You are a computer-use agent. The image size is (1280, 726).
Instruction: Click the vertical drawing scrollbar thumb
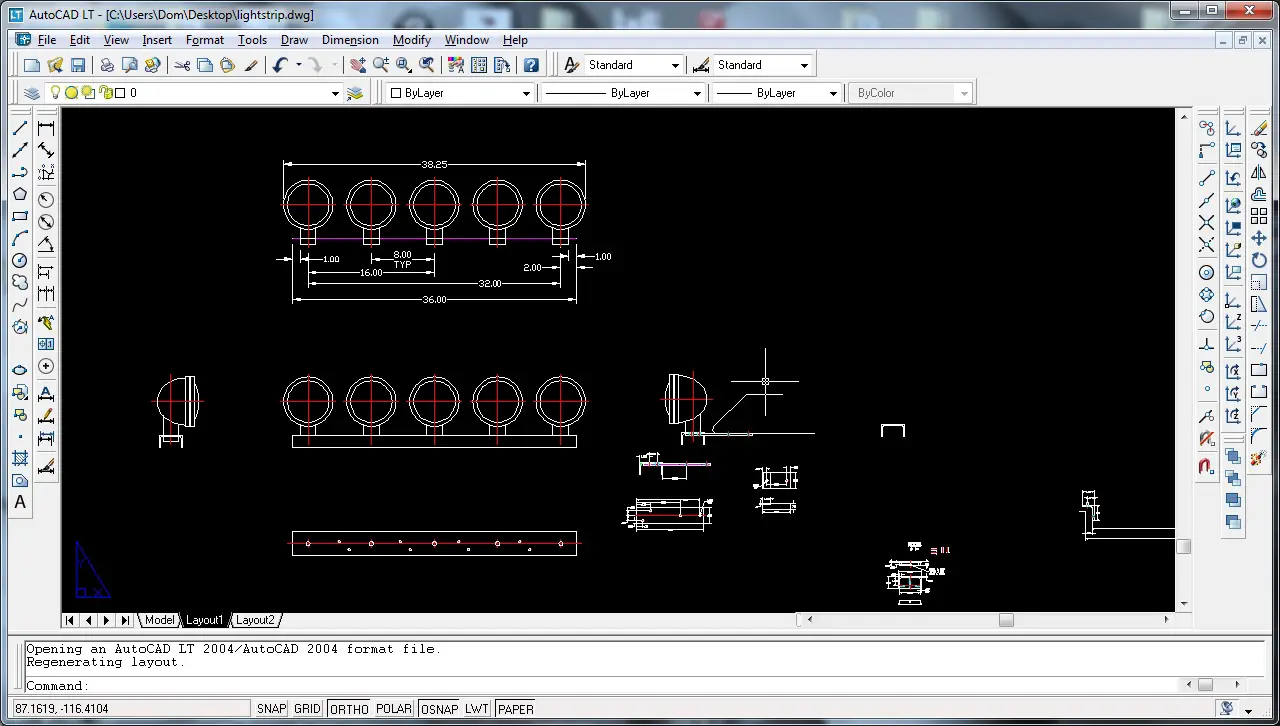pos(1184,547)
